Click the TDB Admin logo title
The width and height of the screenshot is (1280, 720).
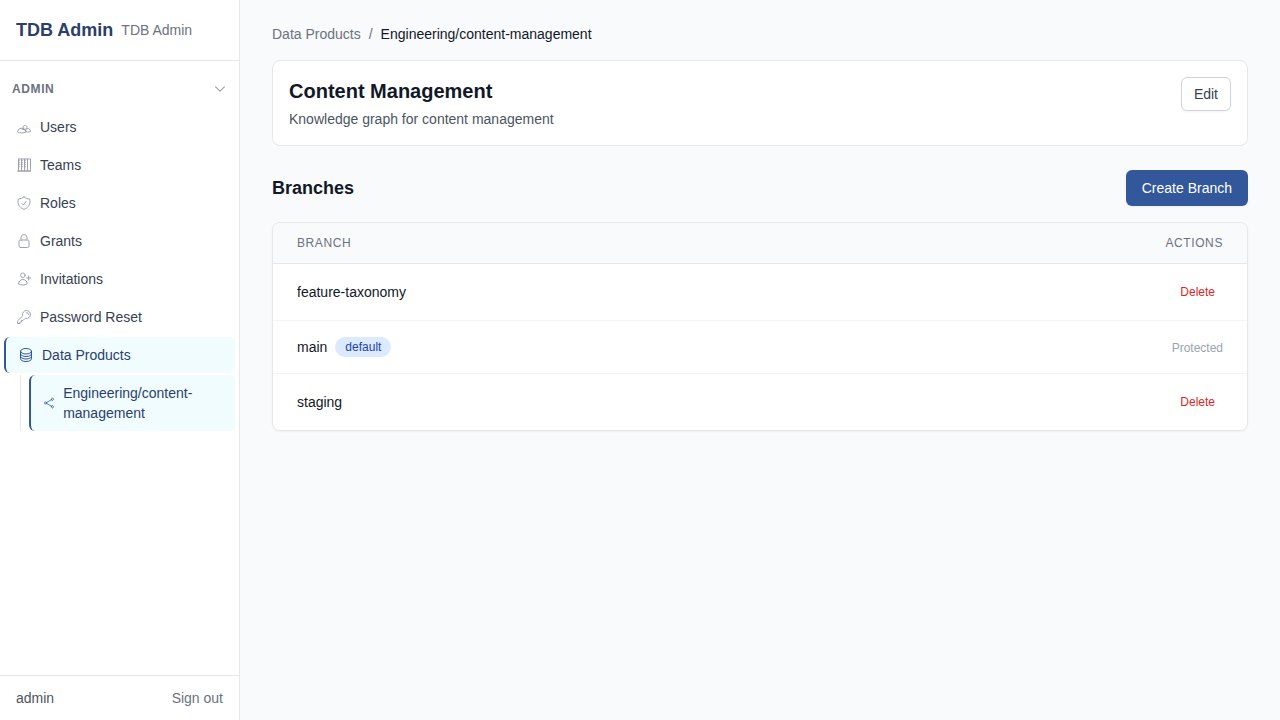(x=64, y=30)
